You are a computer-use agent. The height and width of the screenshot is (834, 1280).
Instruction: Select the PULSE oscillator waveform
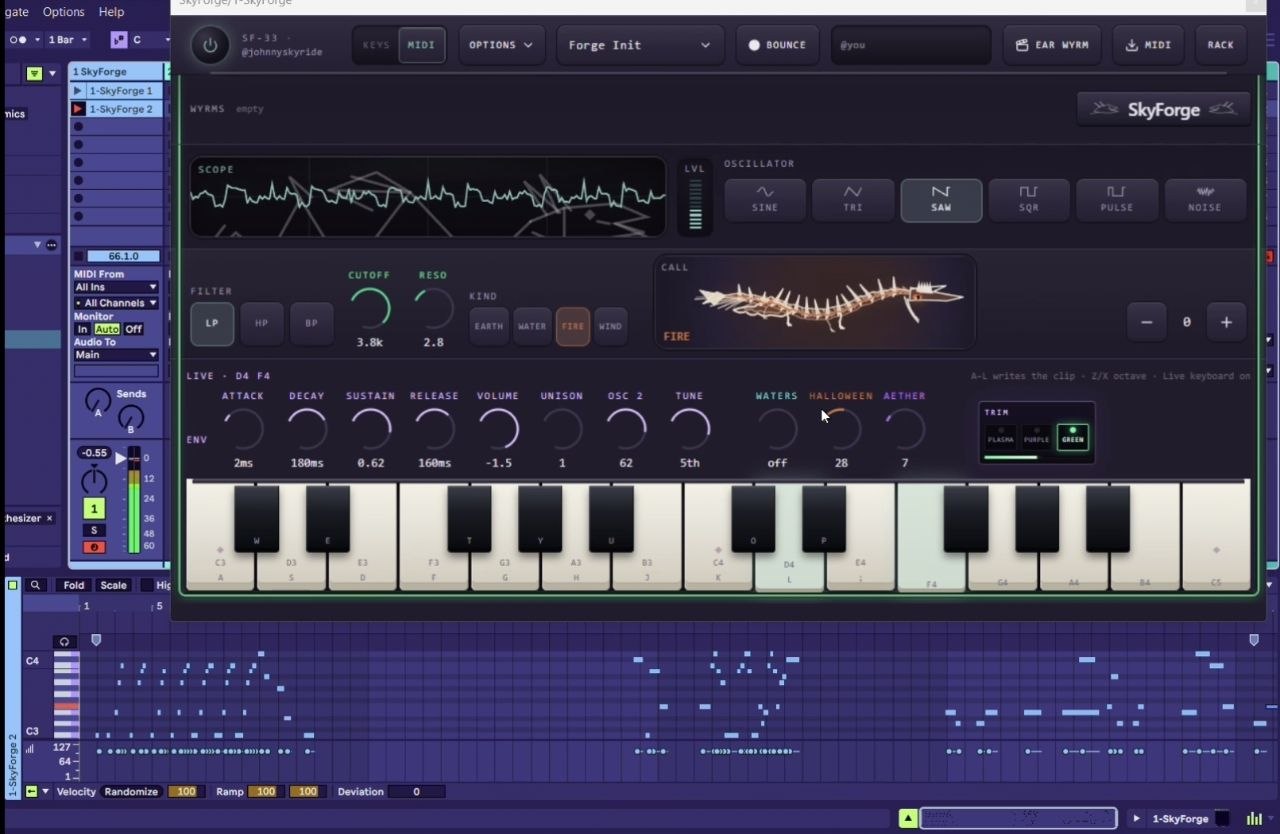[x=1117, y=200]
